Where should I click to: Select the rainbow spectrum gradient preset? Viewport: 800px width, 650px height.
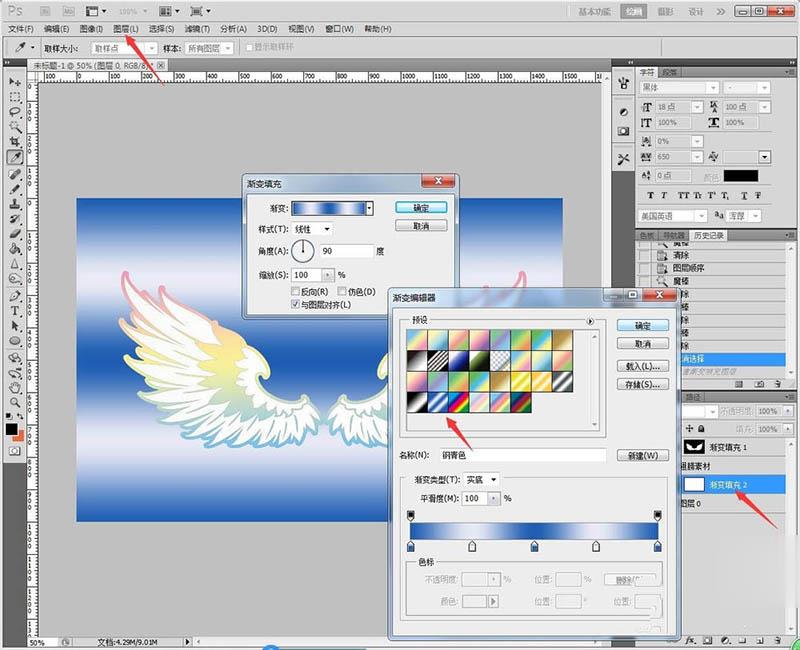[459, 402]
